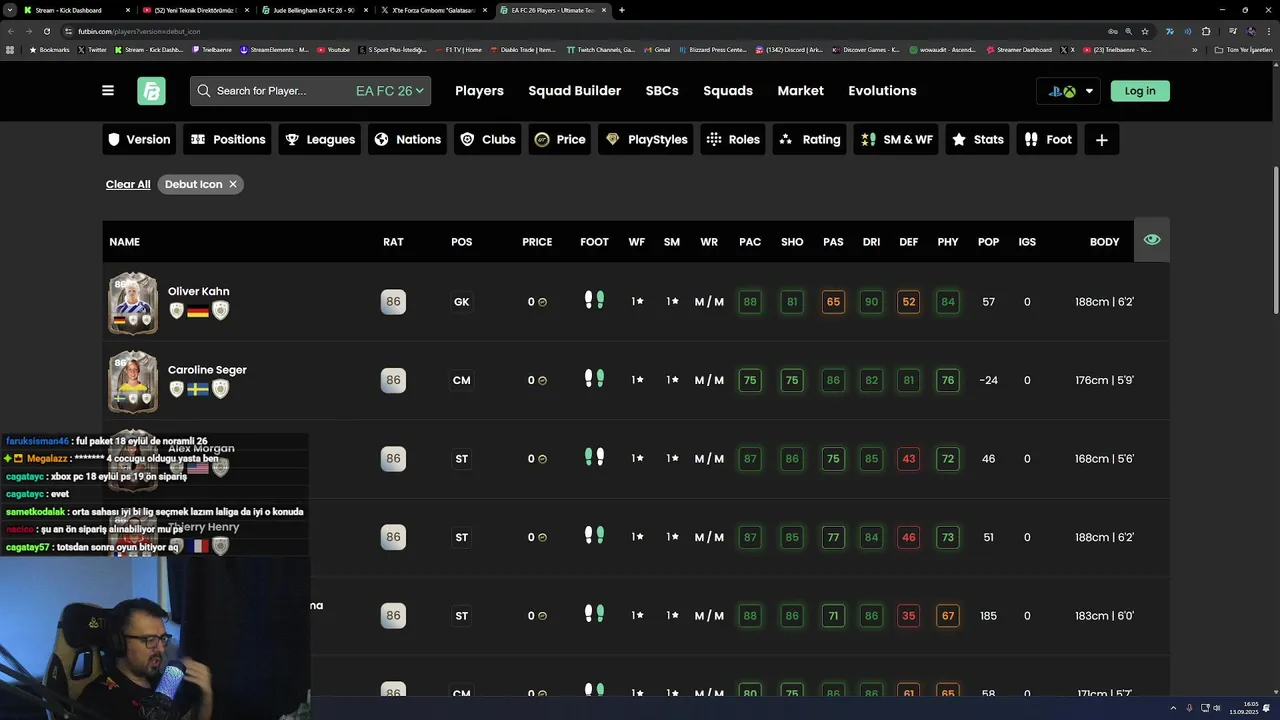Sort by the POP column header
The height and width of the screenshot is (720, 1280).
(988, 242)
